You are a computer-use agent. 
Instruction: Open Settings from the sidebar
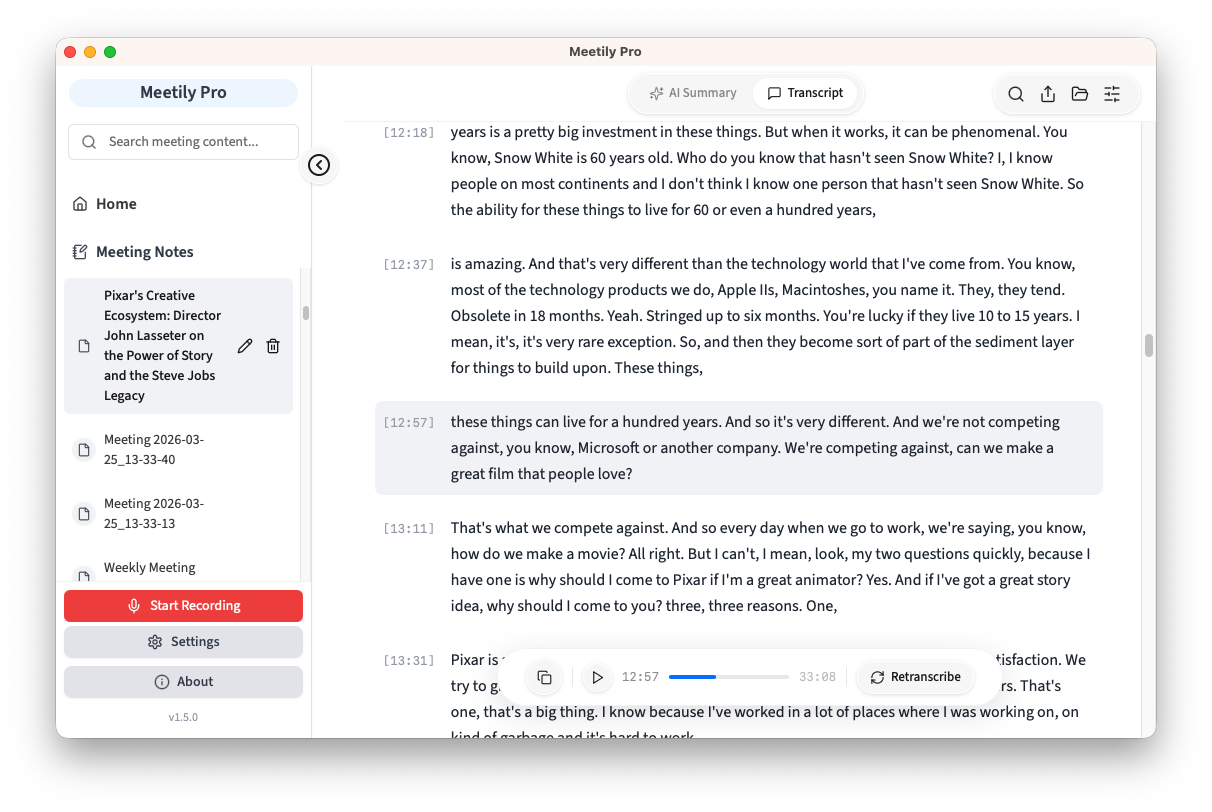[183, 642]
